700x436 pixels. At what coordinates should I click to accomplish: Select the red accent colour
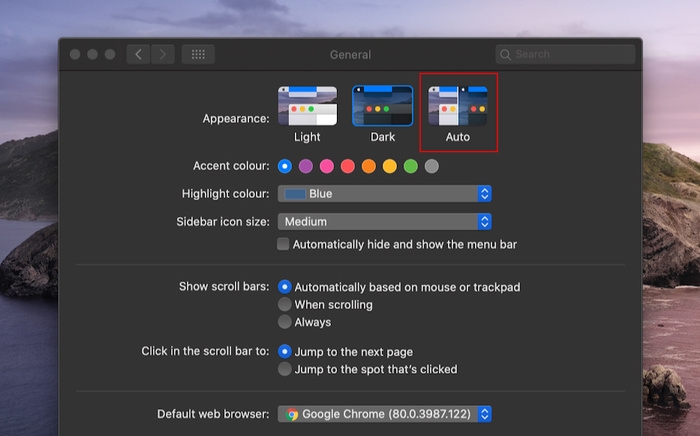click(348, 166)
